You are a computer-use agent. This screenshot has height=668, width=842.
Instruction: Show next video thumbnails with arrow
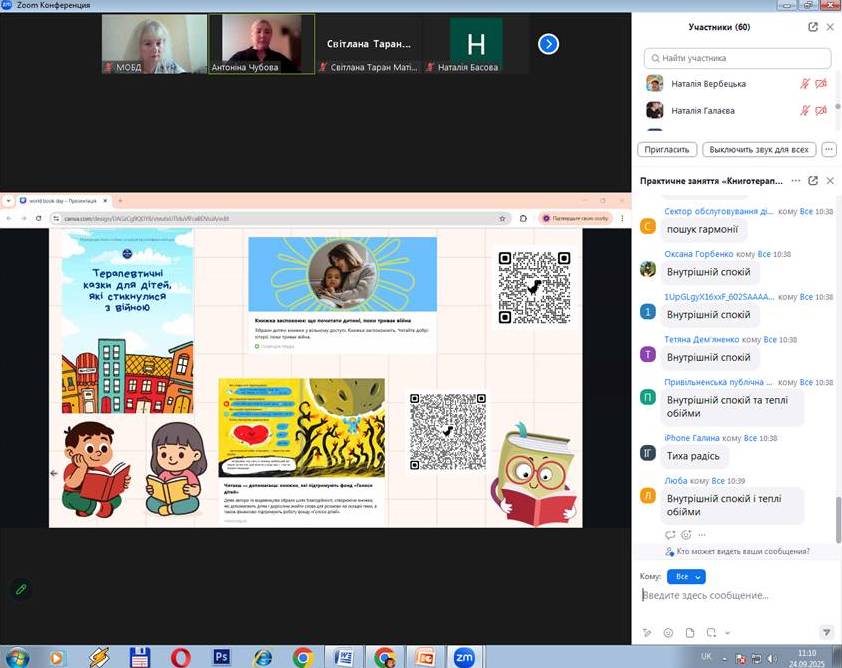548,44
